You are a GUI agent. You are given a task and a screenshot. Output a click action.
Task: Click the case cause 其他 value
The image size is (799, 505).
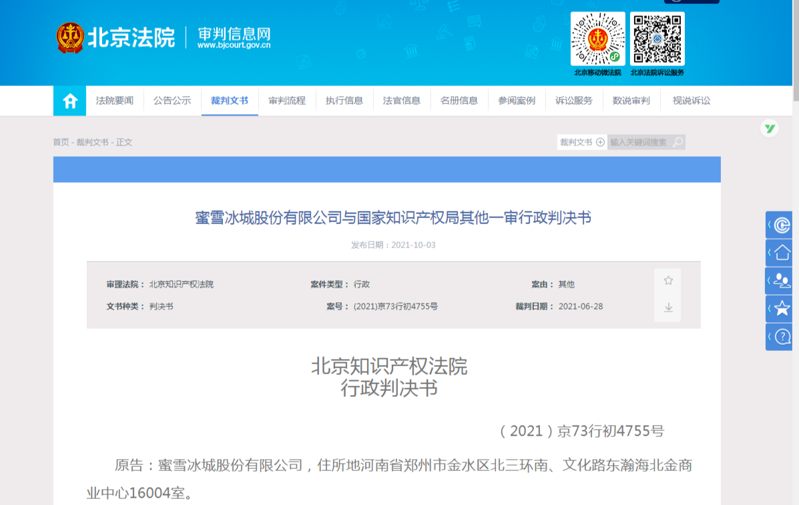coord(566,284)
